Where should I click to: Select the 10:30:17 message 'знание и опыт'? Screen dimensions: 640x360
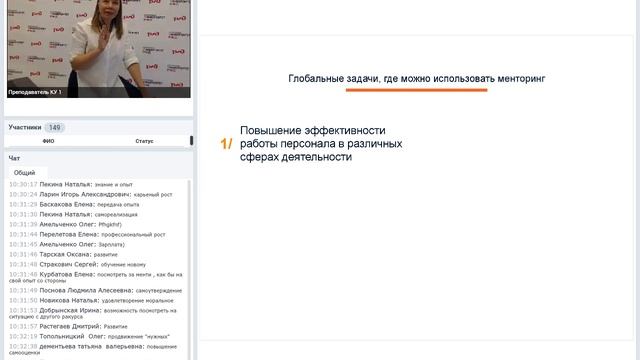click(71, 184)
